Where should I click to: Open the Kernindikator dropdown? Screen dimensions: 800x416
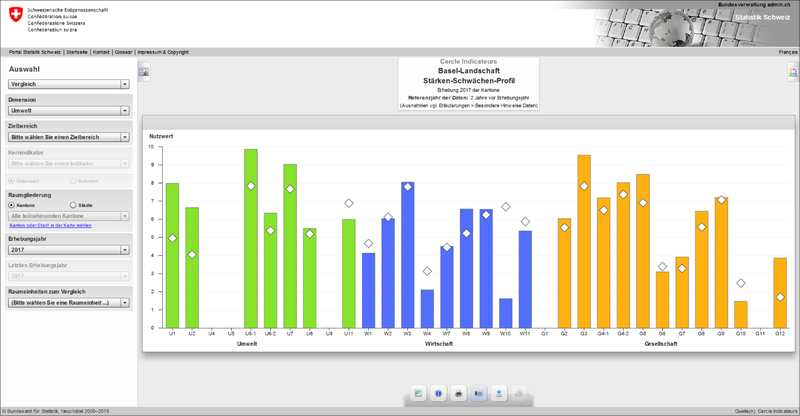click(x=69, y=164)
